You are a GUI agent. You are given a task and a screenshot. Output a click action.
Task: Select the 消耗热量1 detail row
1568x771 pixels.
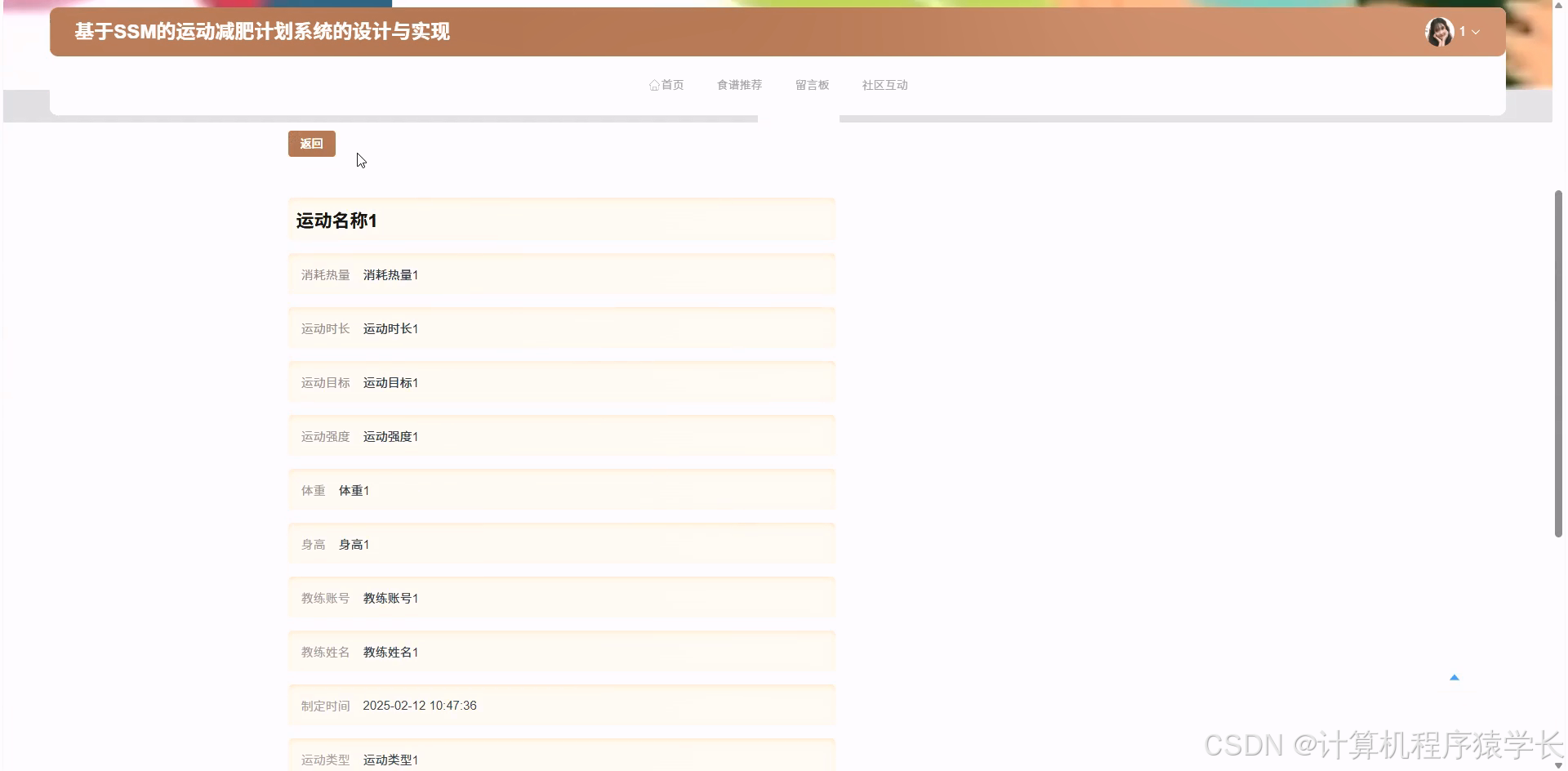pos(390,274)
